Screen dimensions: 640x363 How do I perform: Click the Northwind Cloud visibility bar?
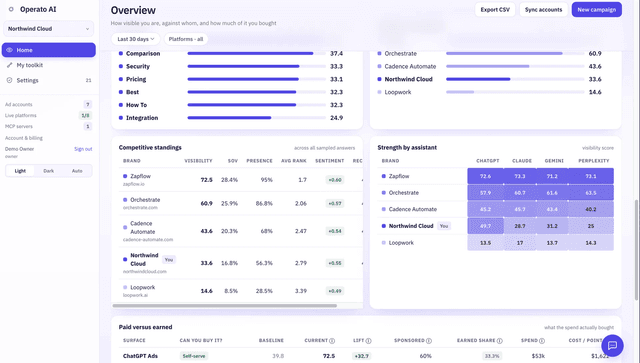(515, 79)
